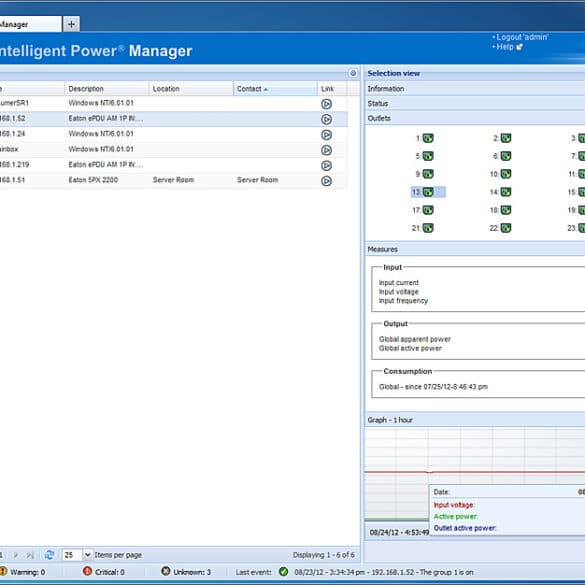Switch to the Manager browser tab
This screenshot has width=585, height=585.
coord(30,25)
